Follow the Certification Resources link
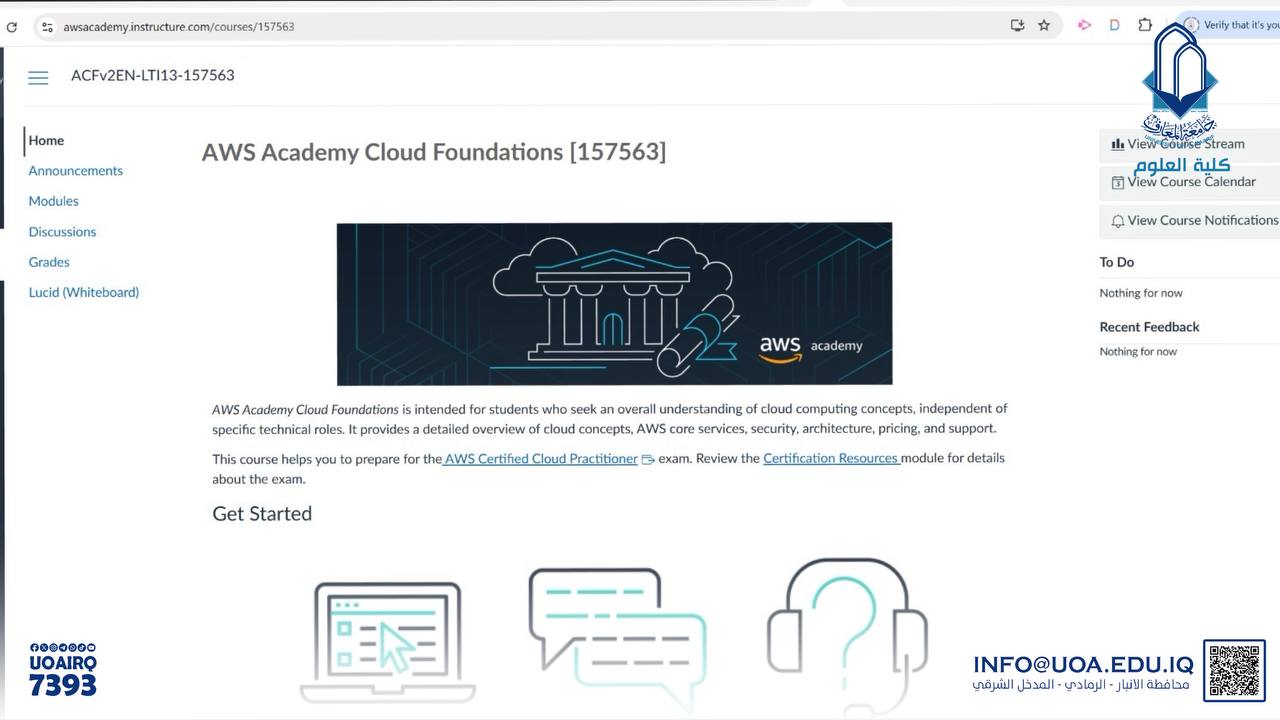This screenshot has height=720, width=1280. point(830,459)
